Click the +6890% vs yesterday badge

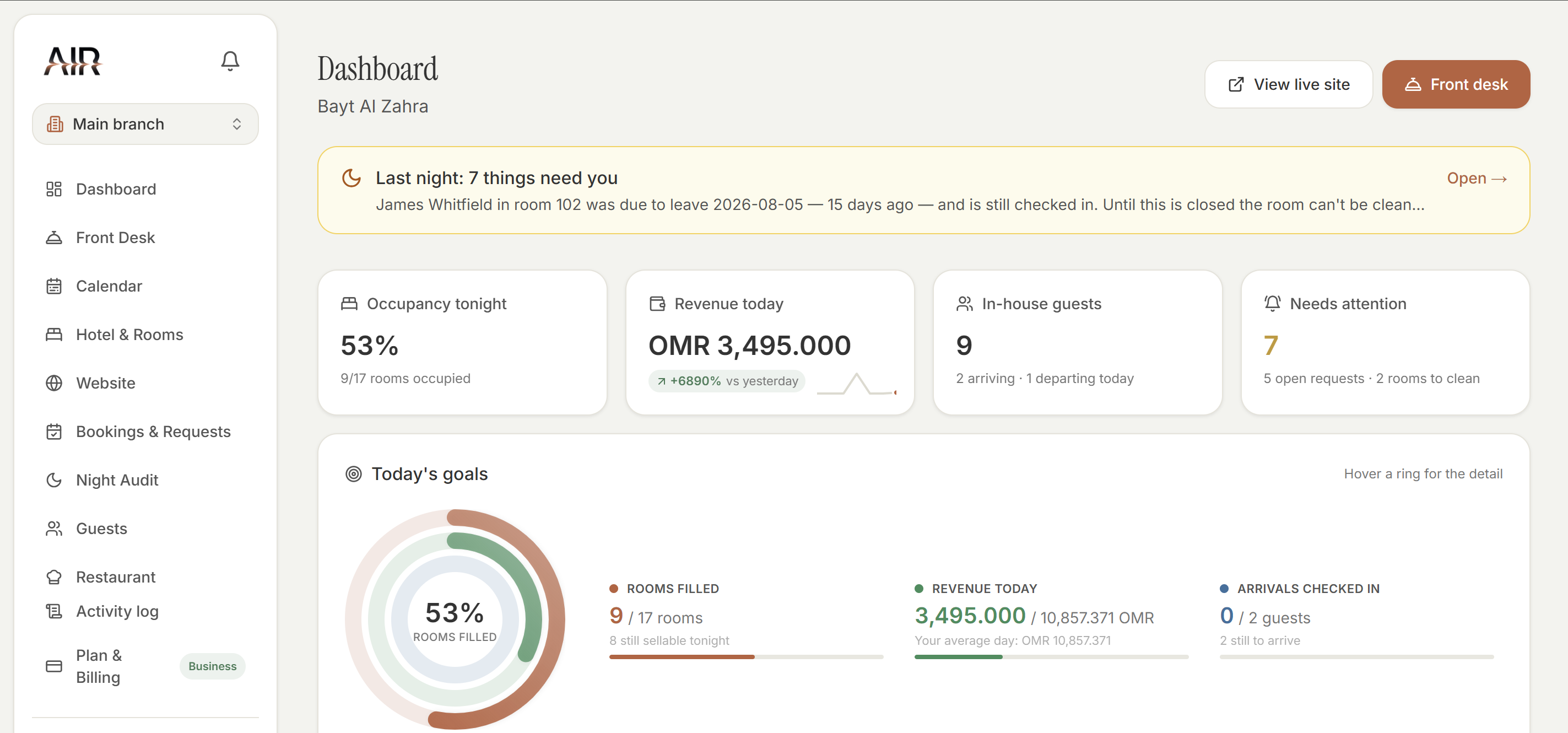pos(727,382)
